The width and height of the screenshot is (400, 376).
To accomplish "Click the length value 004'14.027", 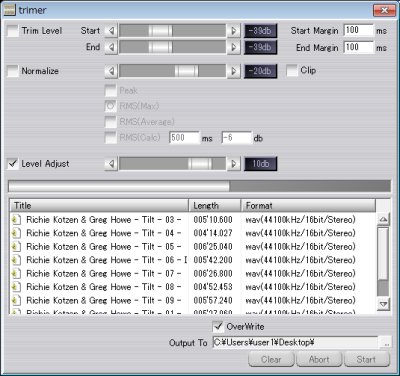I will click(213, 233).
